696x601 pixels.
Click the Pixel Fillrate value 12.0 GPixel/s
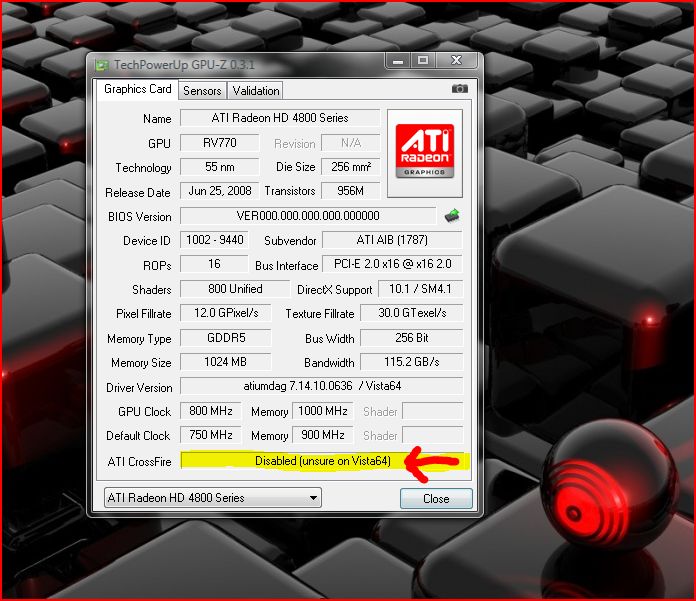[225, 313]
